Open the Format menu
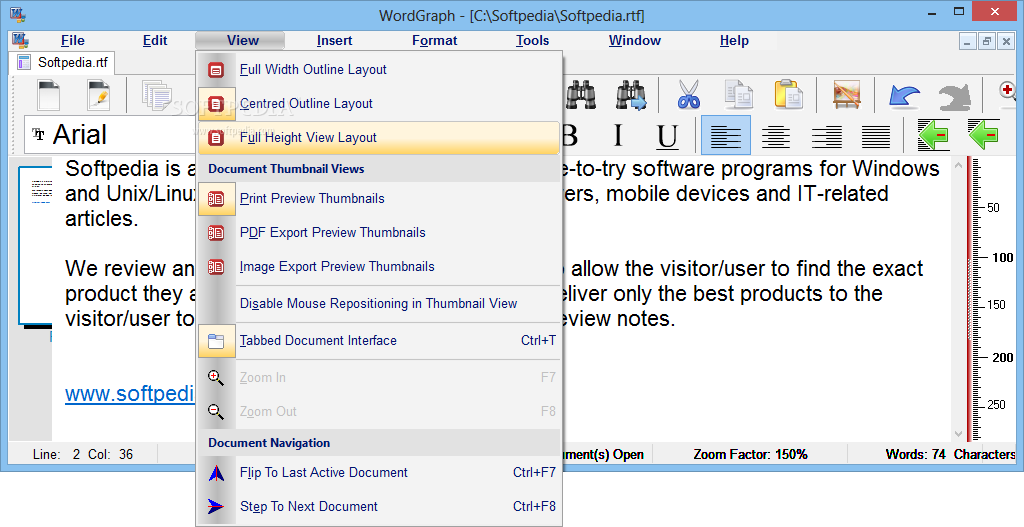Screen dimensions: 1024x527 point(434,40)
